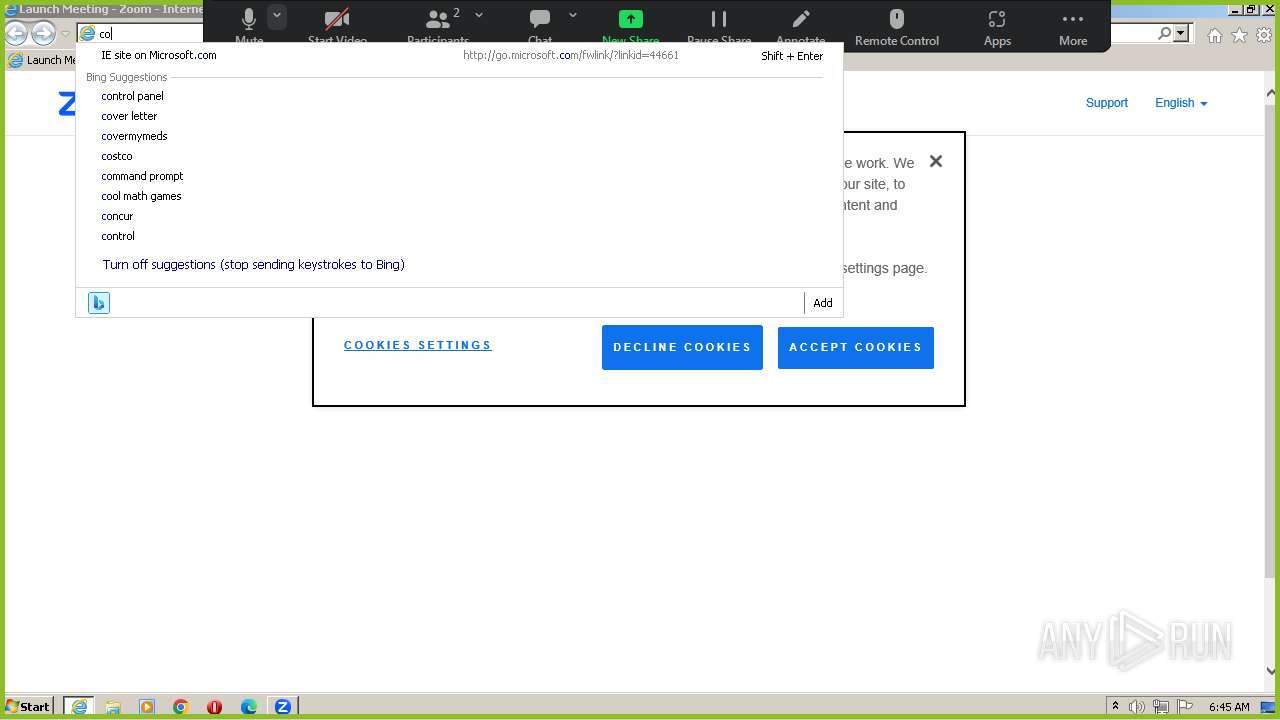Image resolution: width=1280 pixels, height=720 pixels.
Task: Choose 'command prompt' Bing suggestion
Action: click(x=142, y=176)
